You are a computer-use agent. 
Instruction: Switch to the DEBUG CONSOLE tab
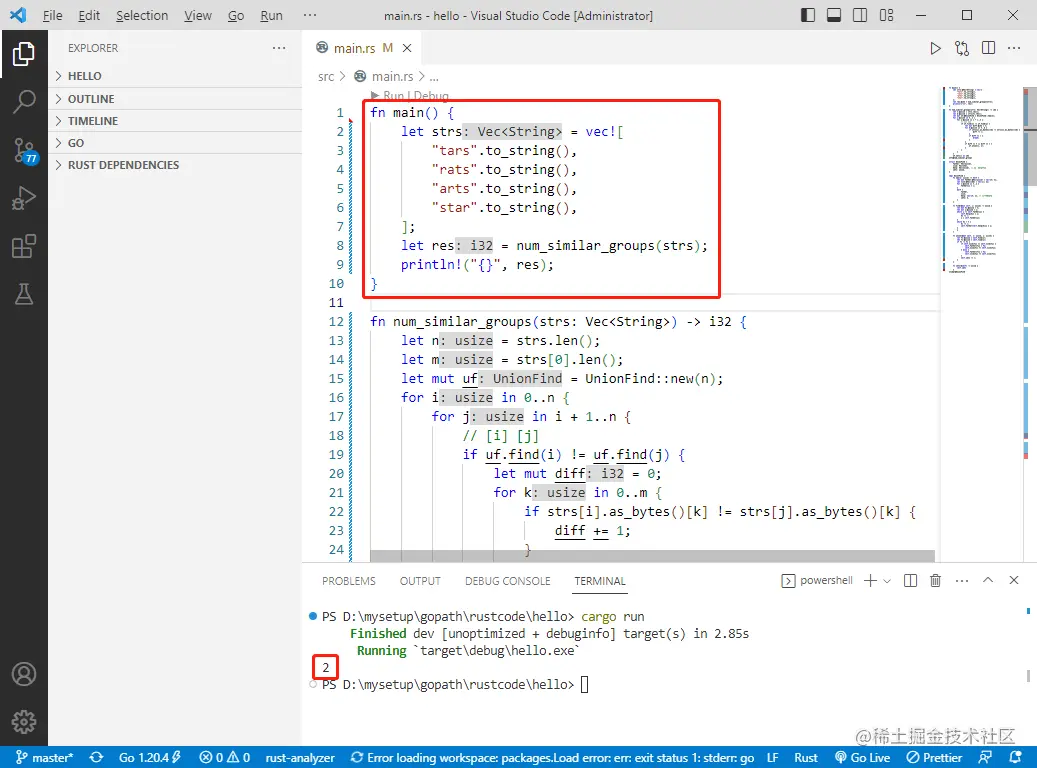click(x=507, y=581)
